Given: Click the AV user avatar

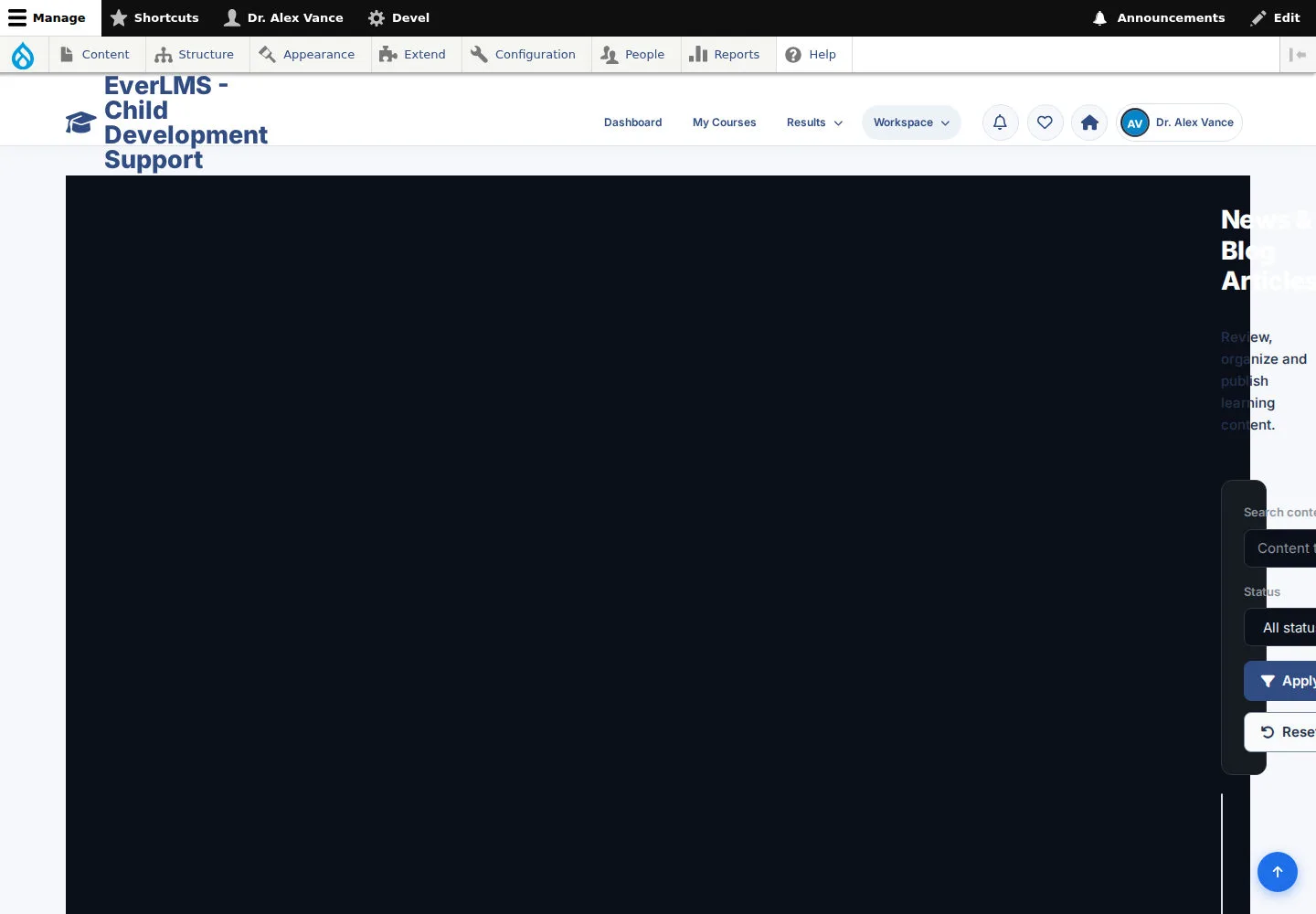Looking at the screenshot, I should 1135,122.
